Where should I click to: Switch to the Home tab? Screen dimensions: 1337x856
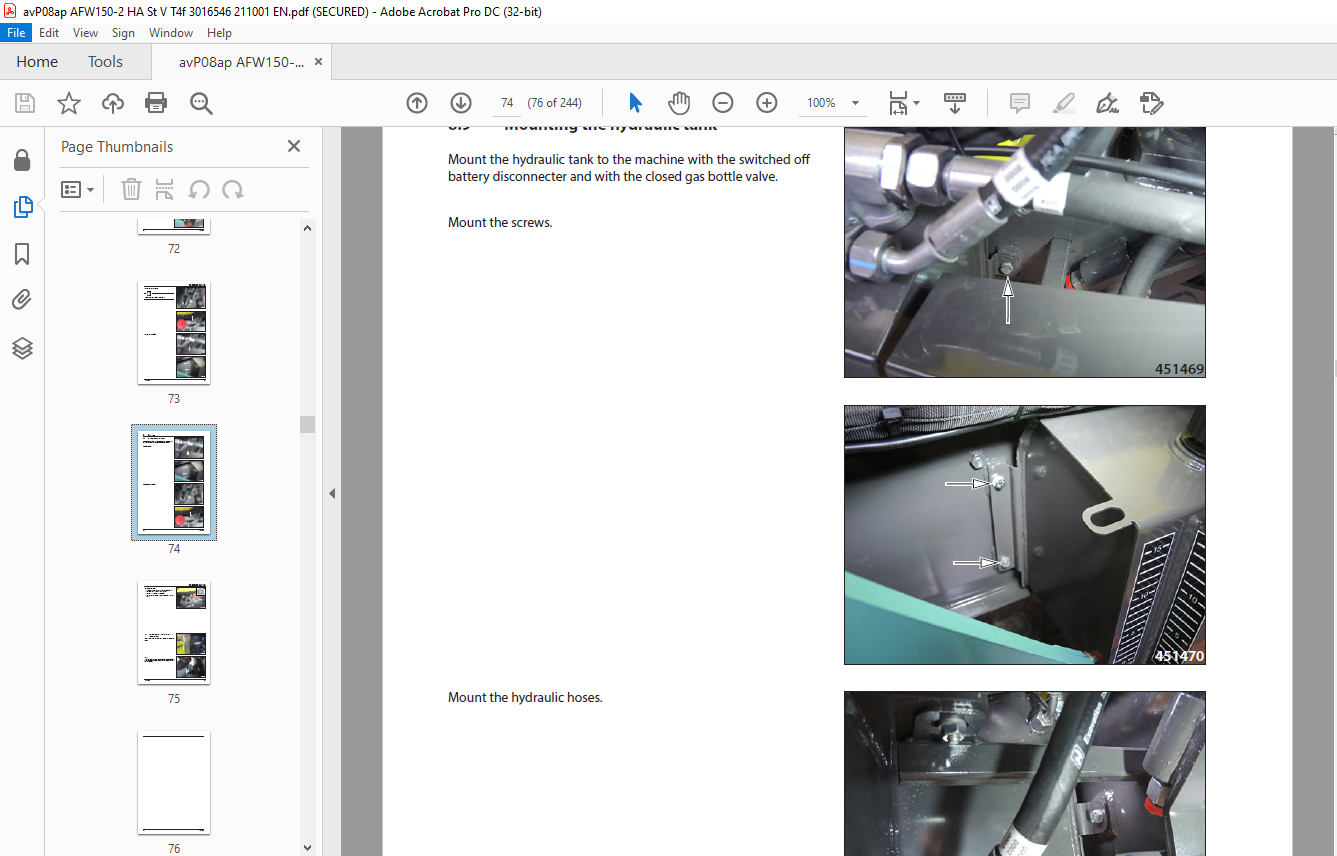tap(37, 62)
